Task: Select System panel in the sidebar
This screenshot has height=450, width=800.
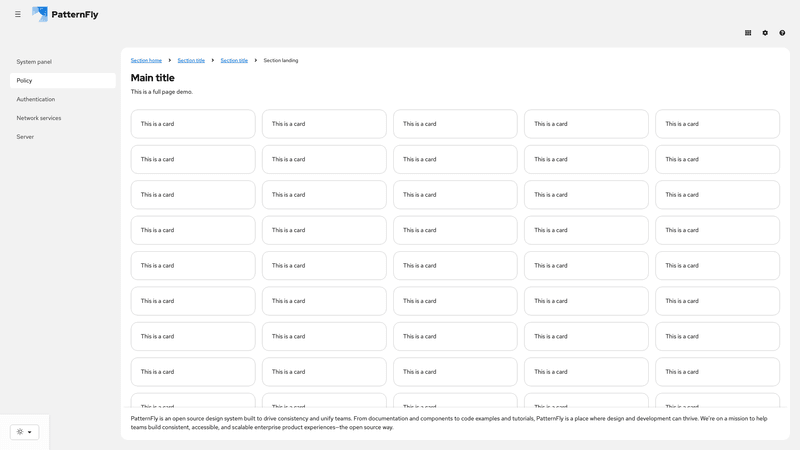Action: (x=63, y=62)
